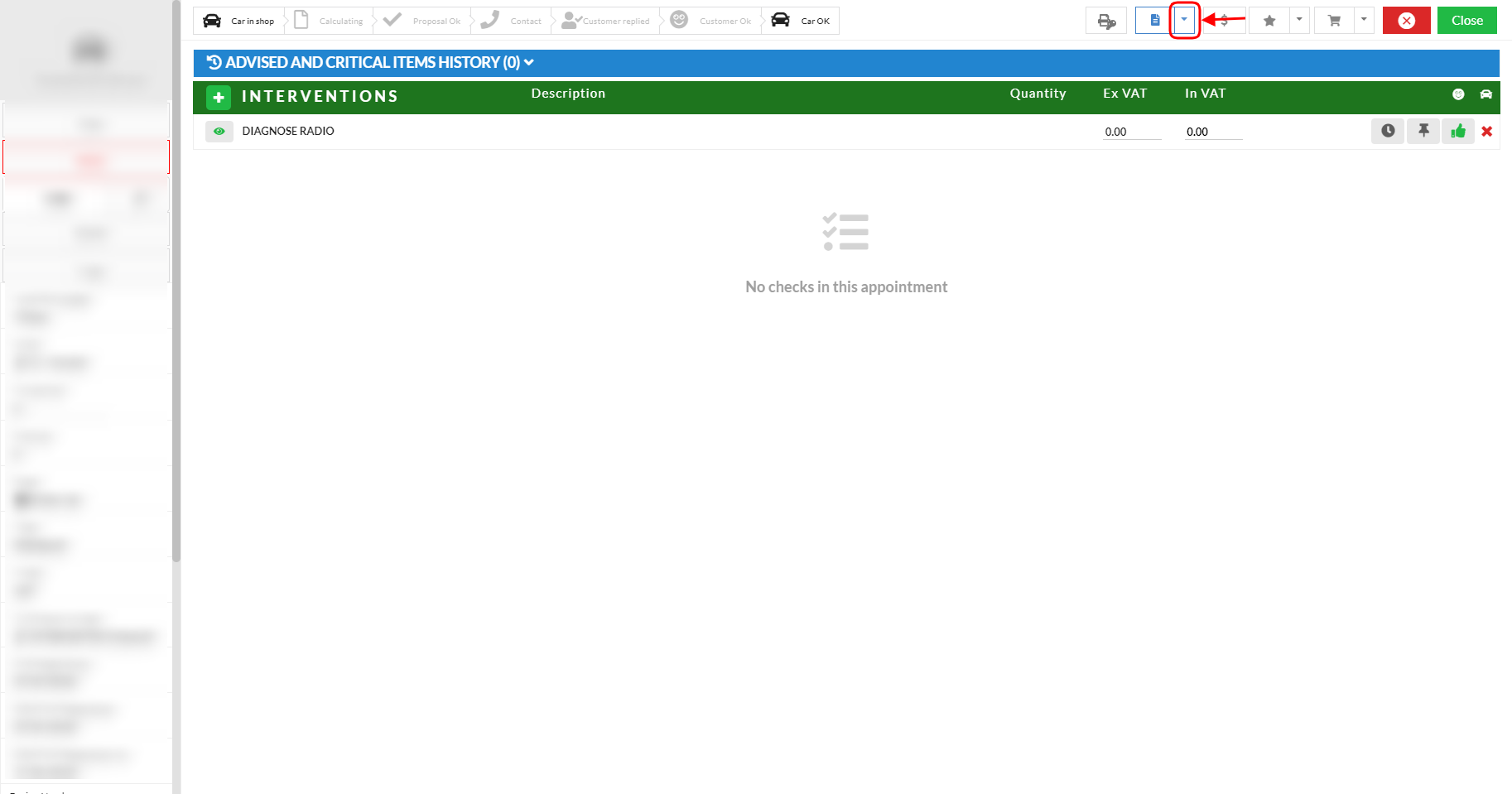Click the star icon button
Image resolution: width=1512 pixels, height=794 pixels.
(x=1269, y=21)
